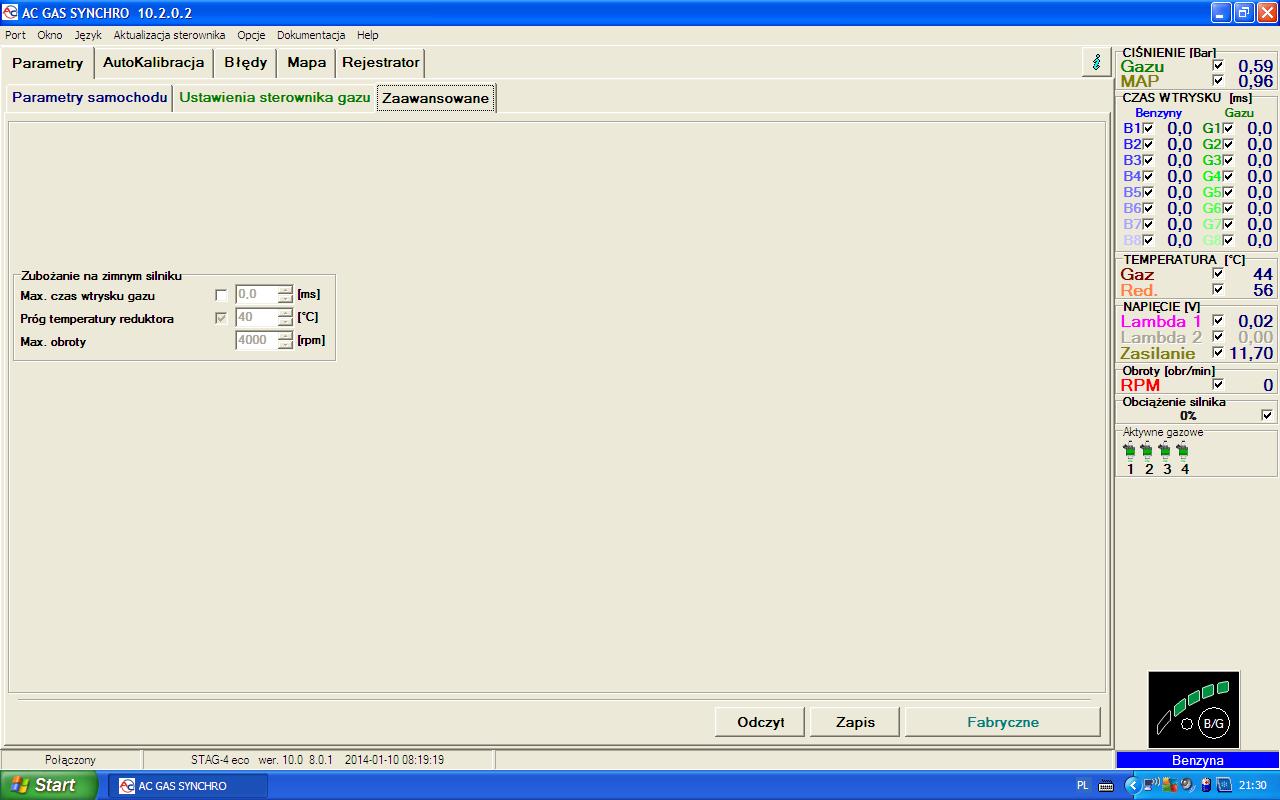Click the AC GAS SYNCHRO title bar icon
The height and width of the screenshot is (800, 1280).
coord(10,13)
